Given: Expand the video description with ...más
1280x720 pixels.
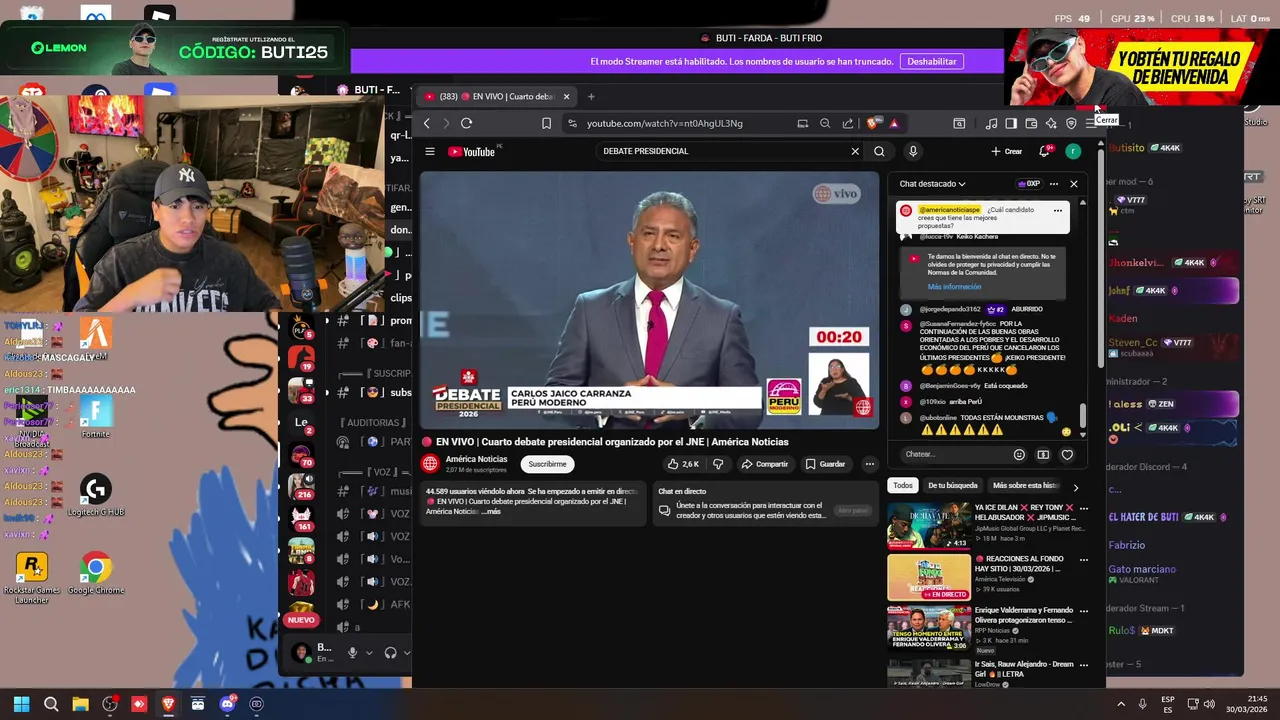Looking at the screenshot, I should (x=491, y=511).
